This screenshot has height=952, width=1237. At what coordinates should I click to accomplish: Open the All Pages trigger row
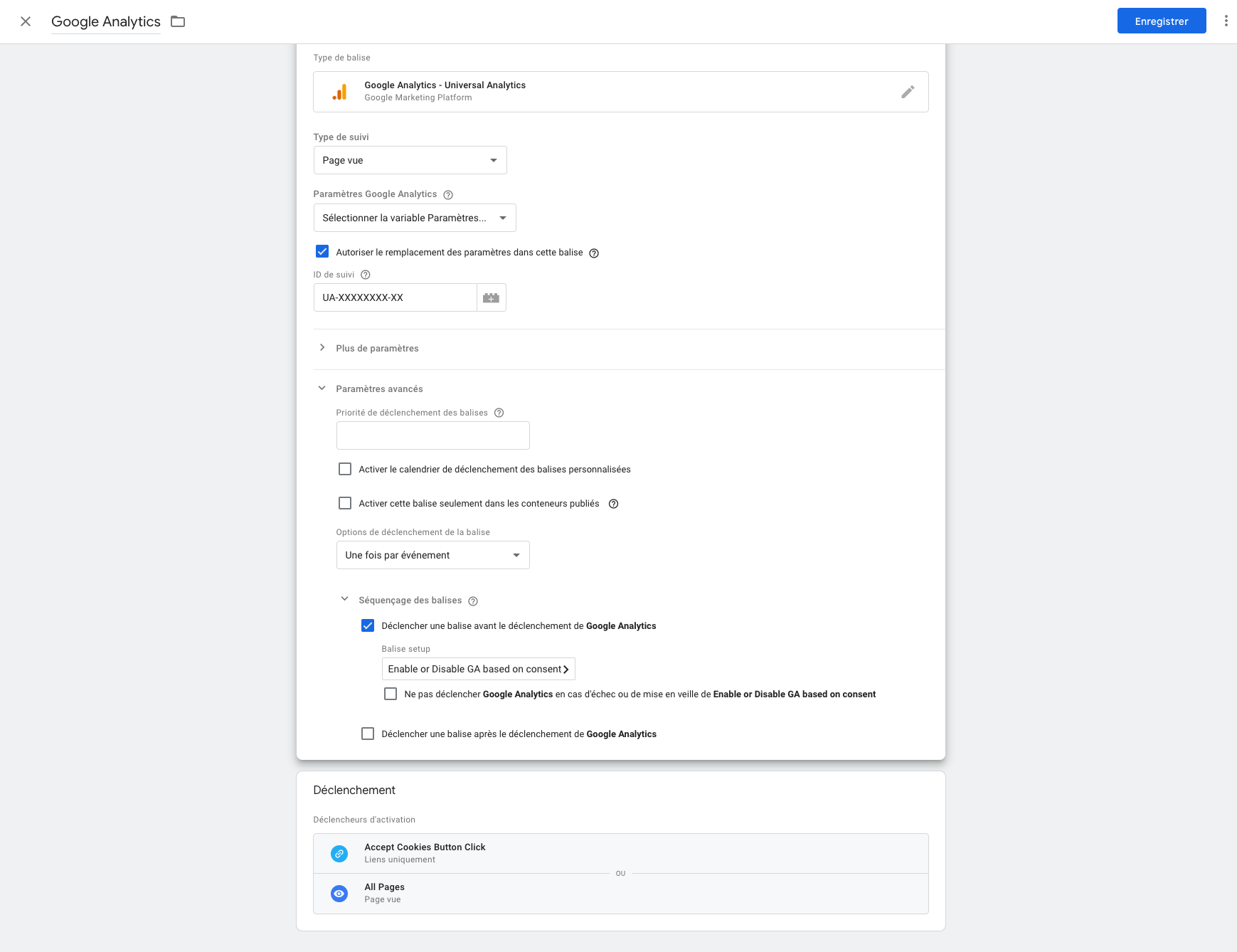pos(621,893)
